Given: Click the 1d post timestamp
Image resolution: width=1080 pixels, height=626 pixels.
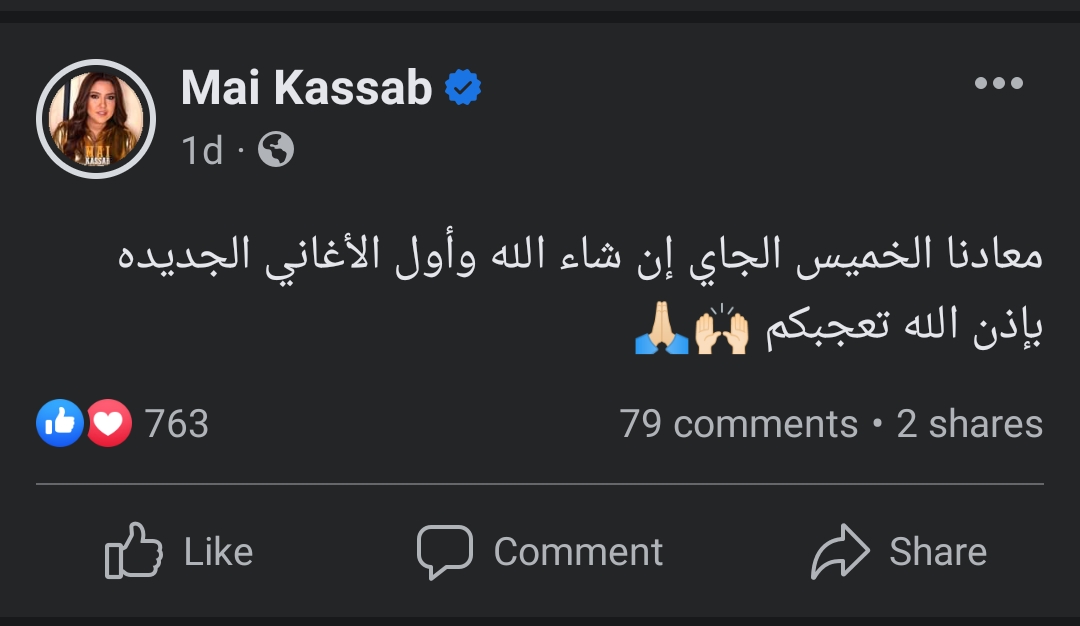Looking at the screenshot, I should click(x=203, y=151).
